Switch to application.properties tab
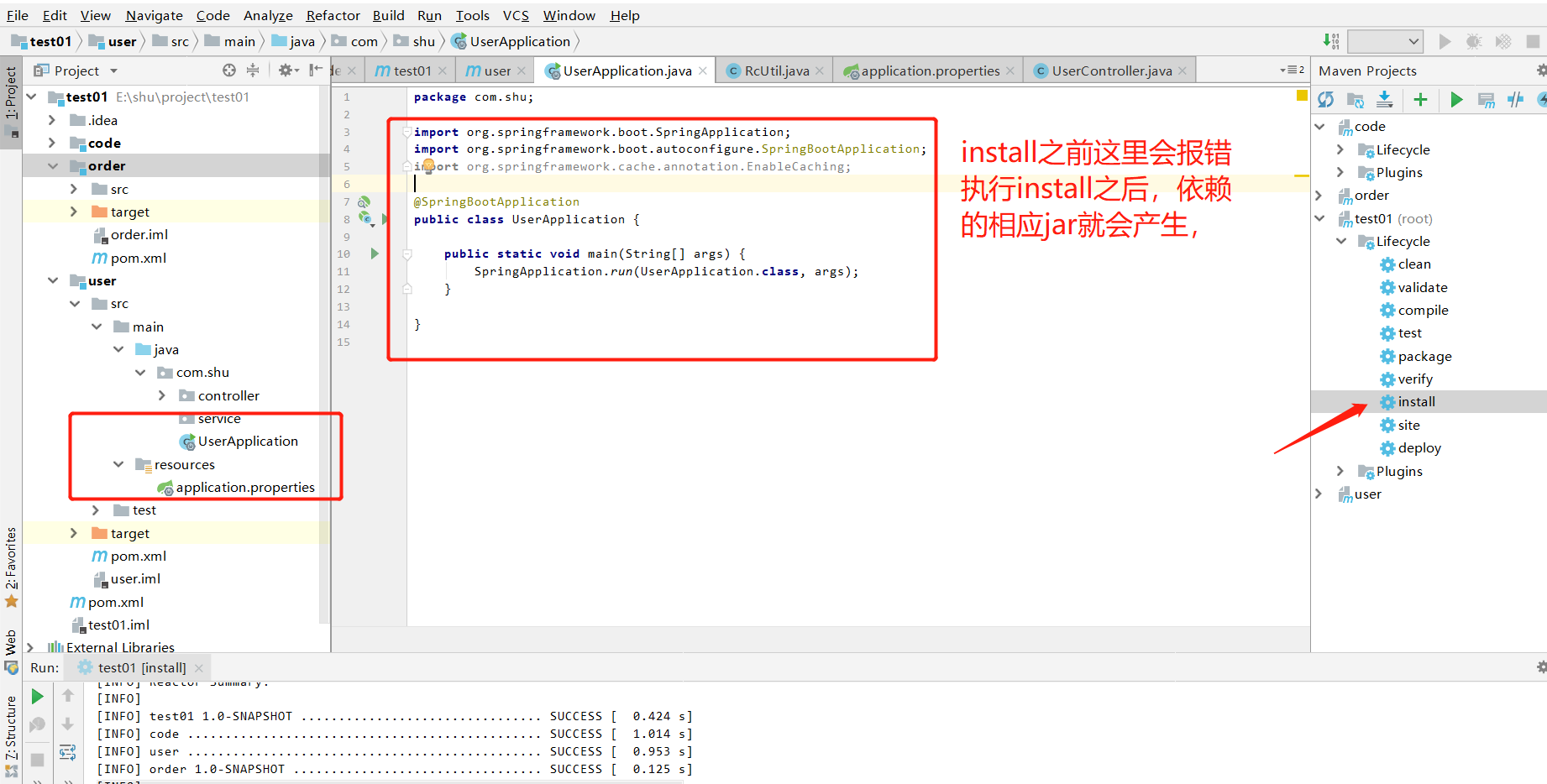This screenshot has height=784, width=1547. click(929, 71)
